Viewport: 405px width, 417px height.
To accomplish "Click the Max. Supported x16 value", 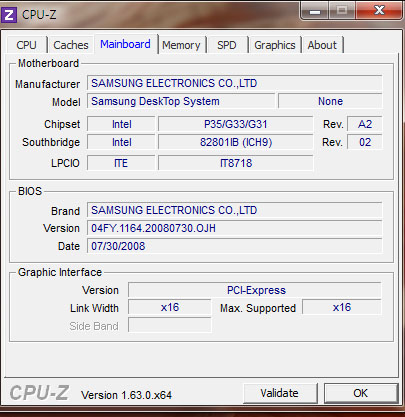I will 342,307.
